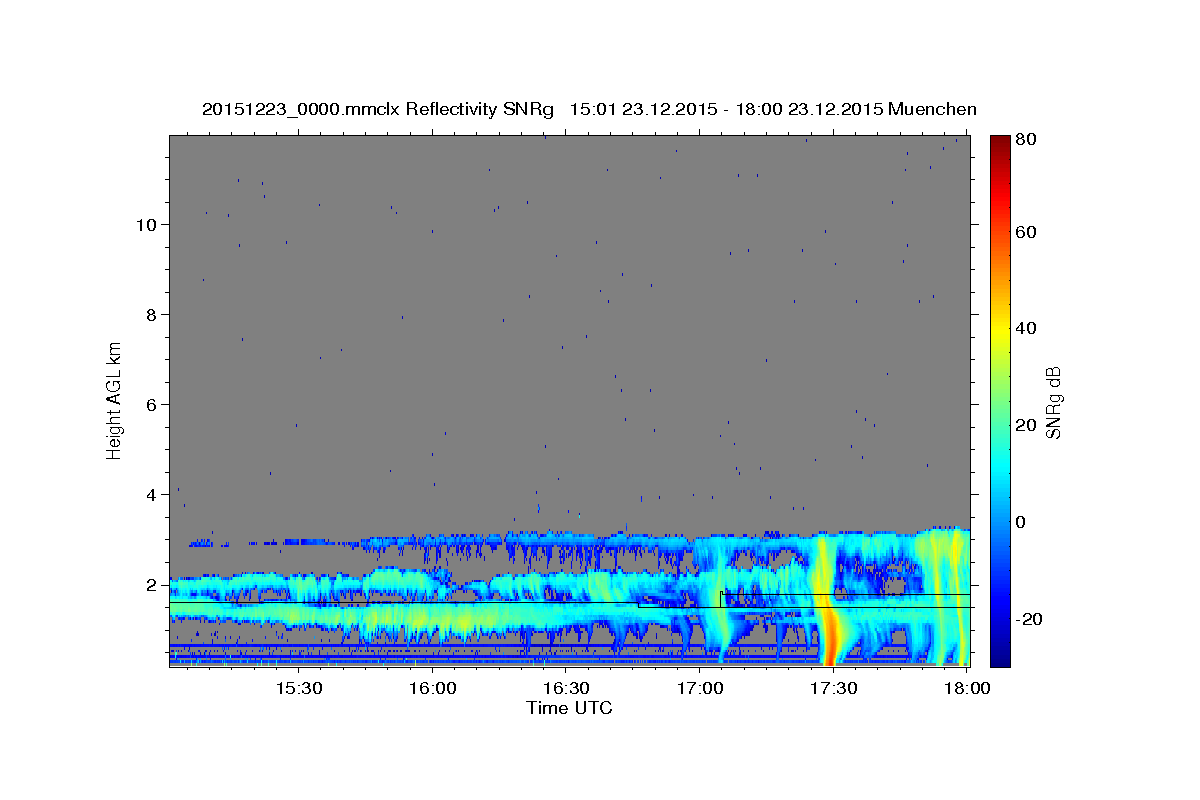This screenshot has width=1200, height=800.
Task: Click the 'Height AGL km' axis label
Action: tap(114, 399)
